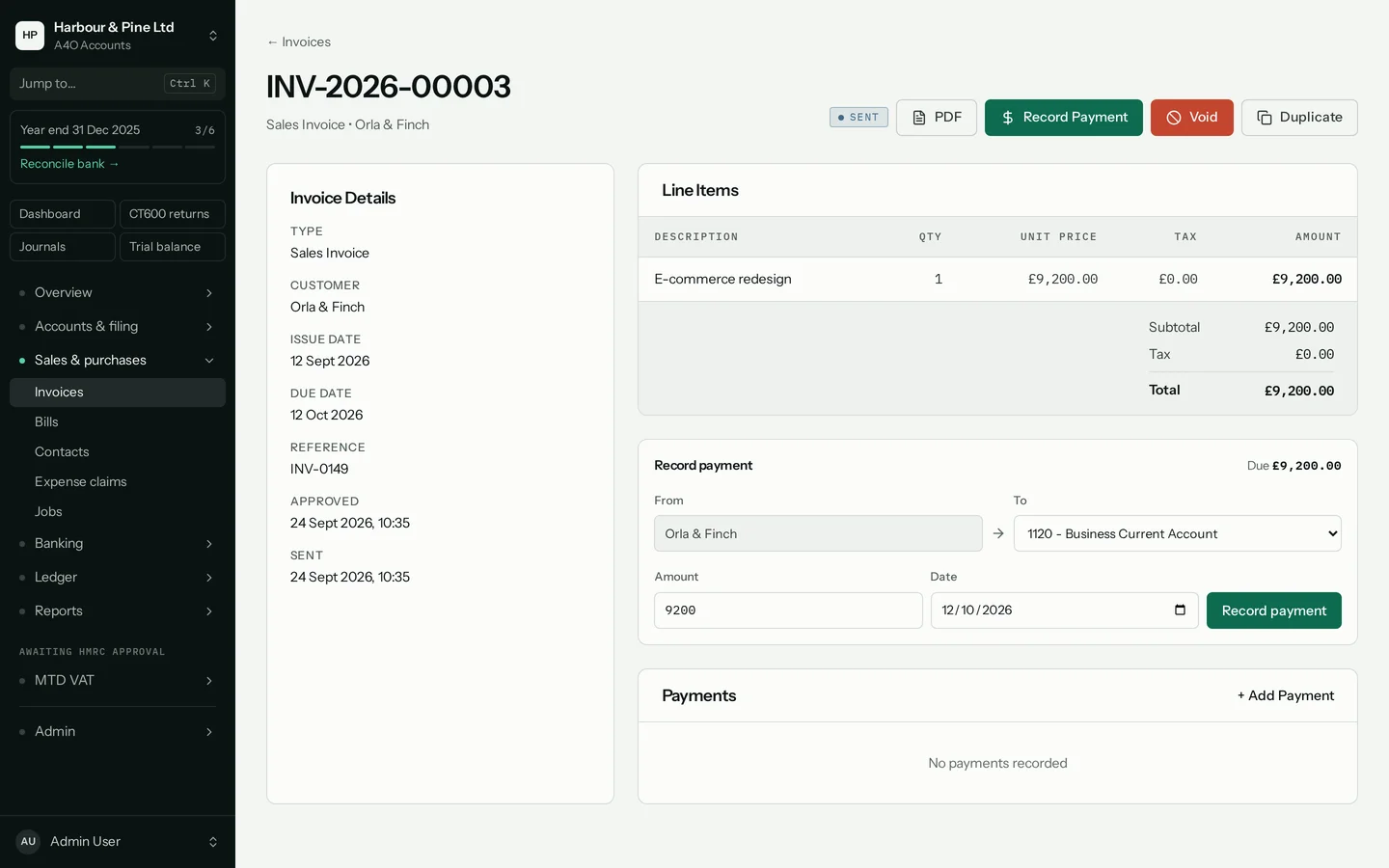The image size is (1389, 868).
Task: Go to Journals shortcut
Action: click(x=63, y=247)
